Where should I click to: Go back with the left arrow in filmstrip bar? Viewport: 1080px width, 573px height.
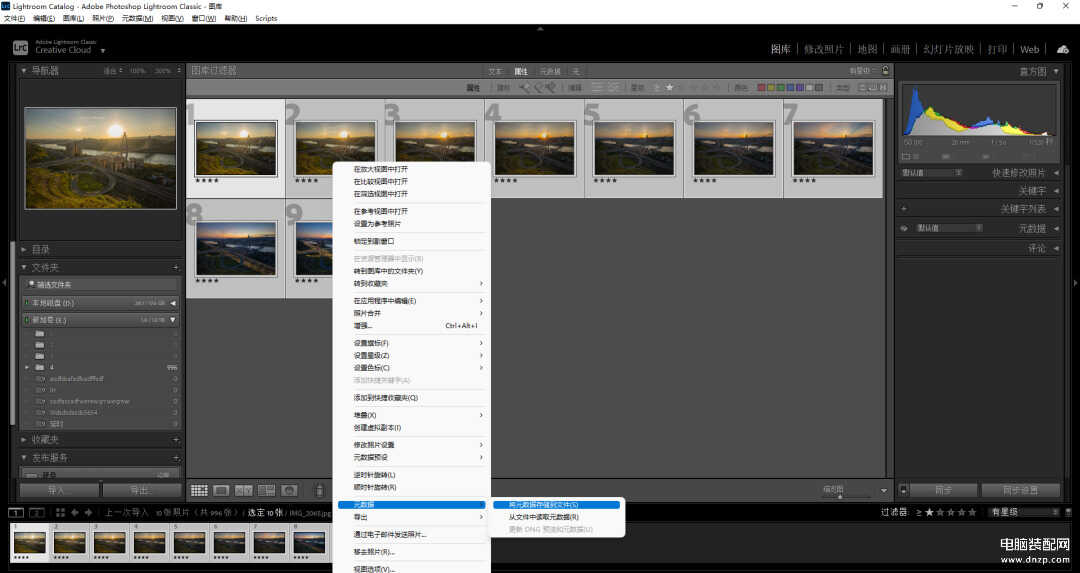(74, 512)
